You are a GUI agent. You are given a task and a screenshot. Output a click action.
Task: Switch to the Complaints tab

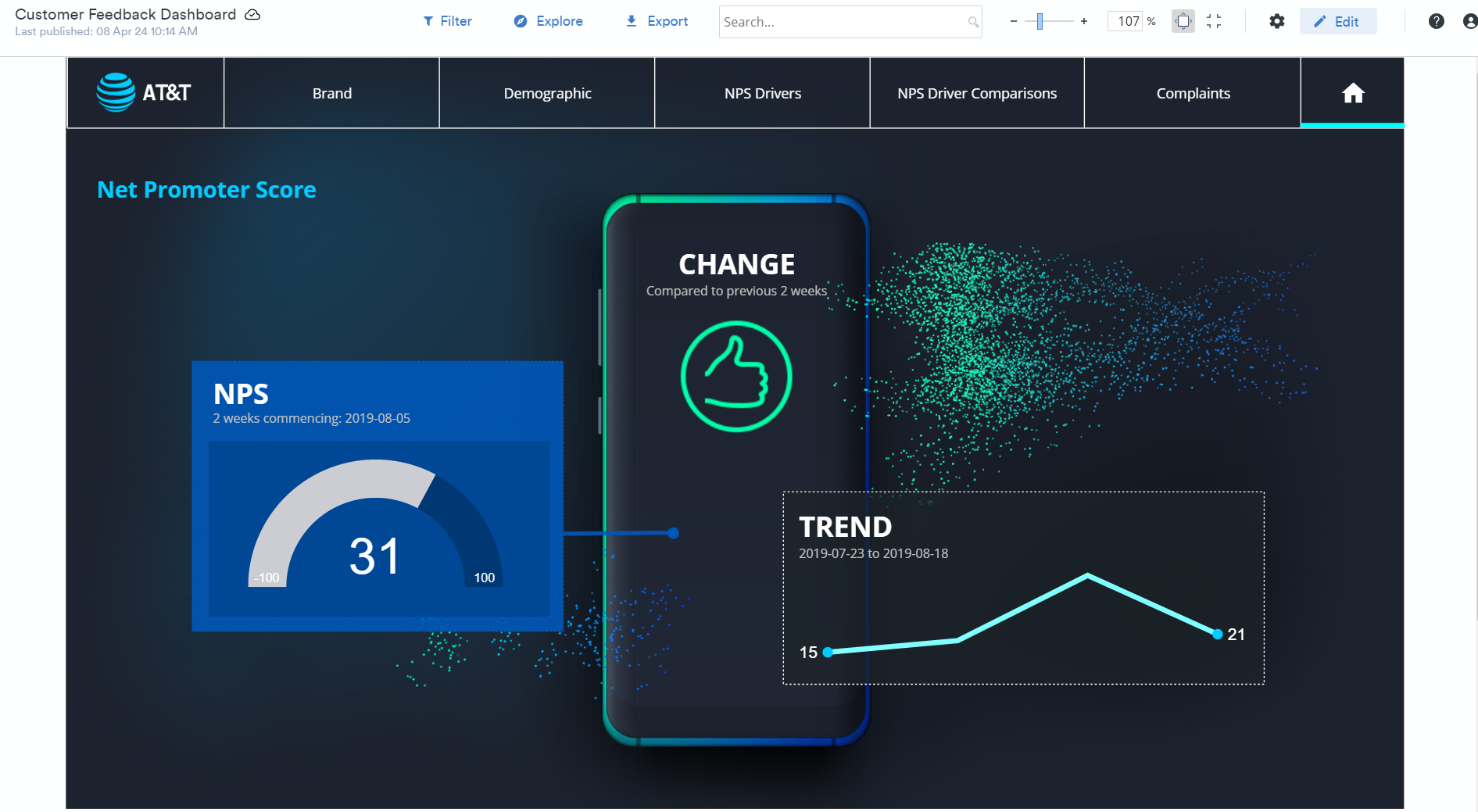coord(1193,93)
